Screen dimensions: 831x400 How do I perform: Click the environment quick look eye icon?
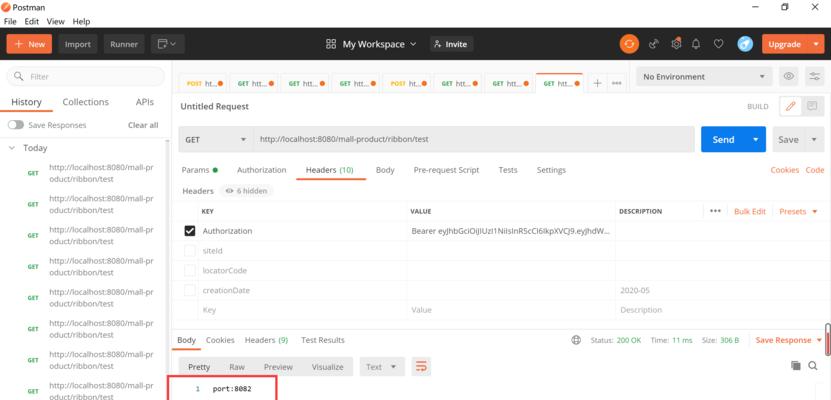(x=789, y=76)
